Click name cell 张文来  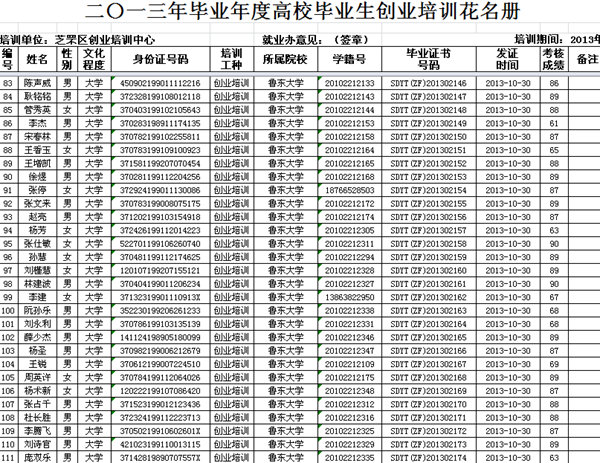[38, 204]
